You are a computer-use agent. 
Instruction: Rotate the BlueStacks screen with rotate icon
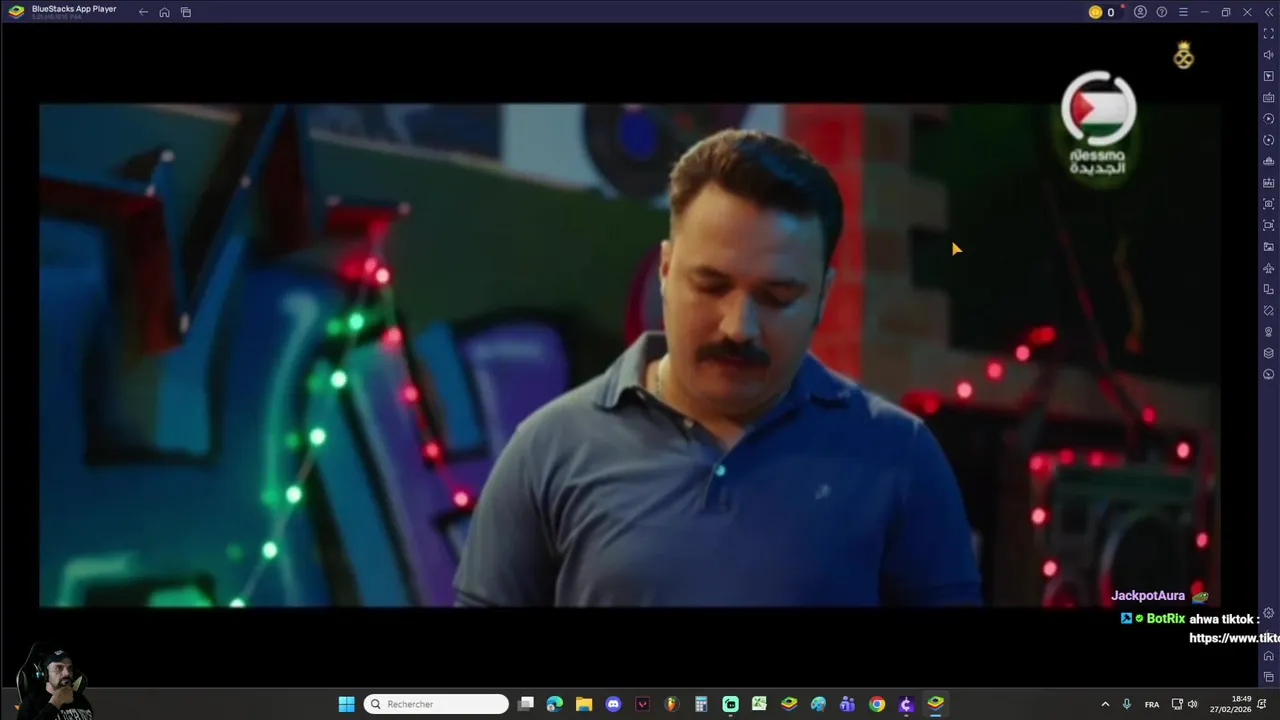(x=1269, y=310)
